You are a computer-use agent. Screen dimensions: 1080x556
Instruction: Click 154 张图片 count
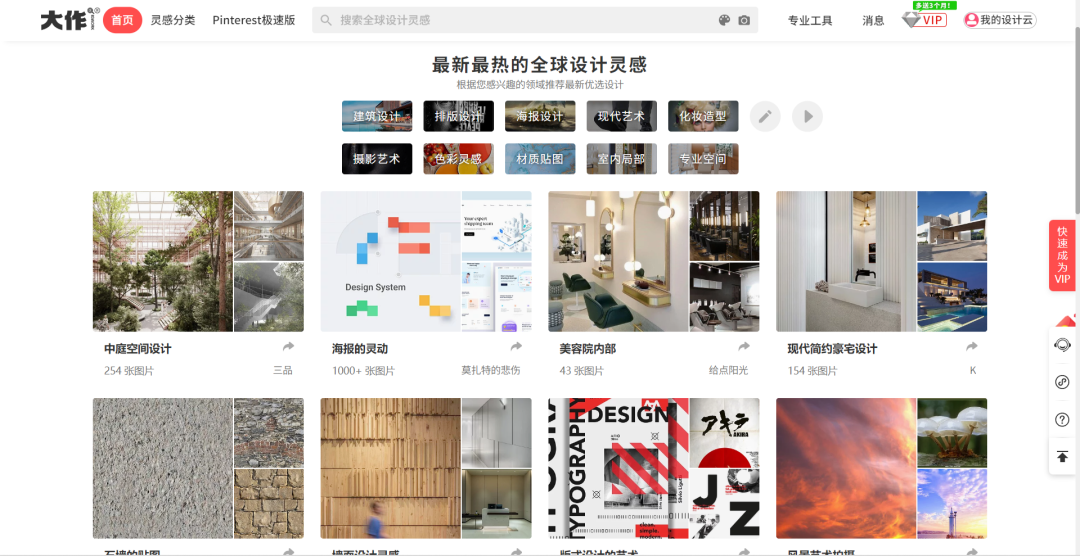pos(812,371)
